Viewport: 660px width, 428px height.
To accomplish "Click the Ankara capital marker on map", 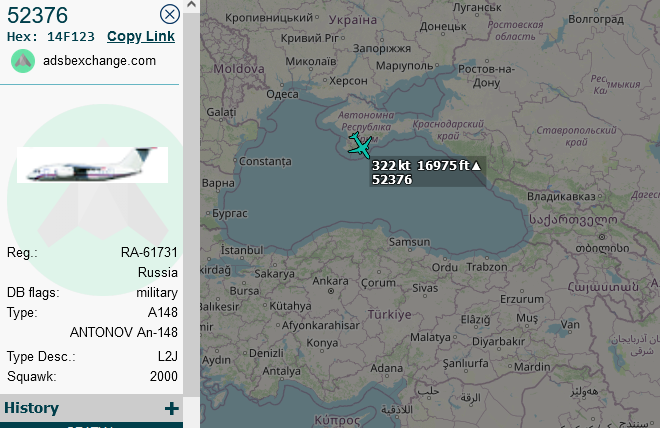I will point(331,291).
